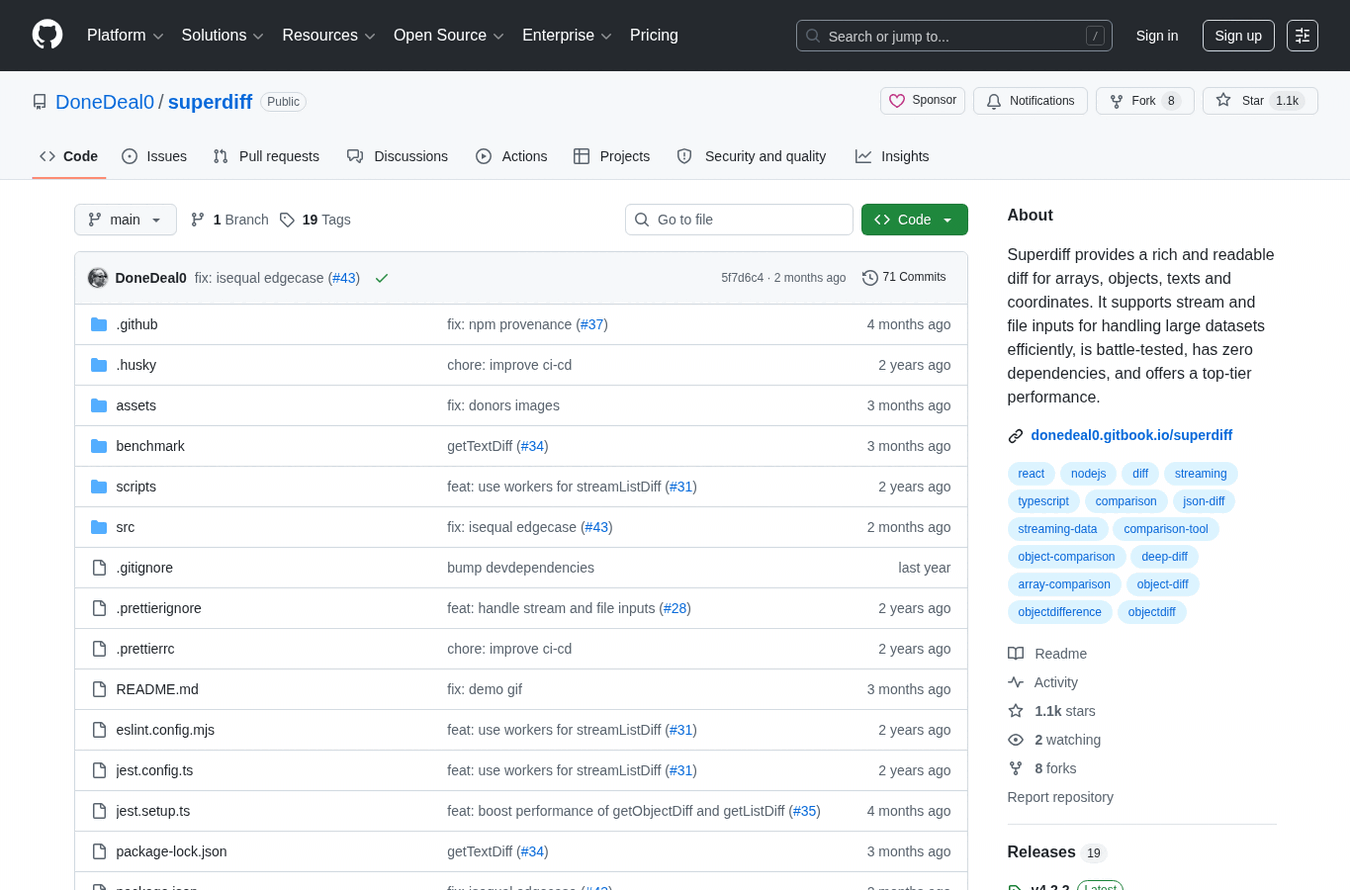Viewport: 1350px width, 890px height.
Task: Click the Notifications bell button
Action: pyautogui.click(x=1030, y=101)
